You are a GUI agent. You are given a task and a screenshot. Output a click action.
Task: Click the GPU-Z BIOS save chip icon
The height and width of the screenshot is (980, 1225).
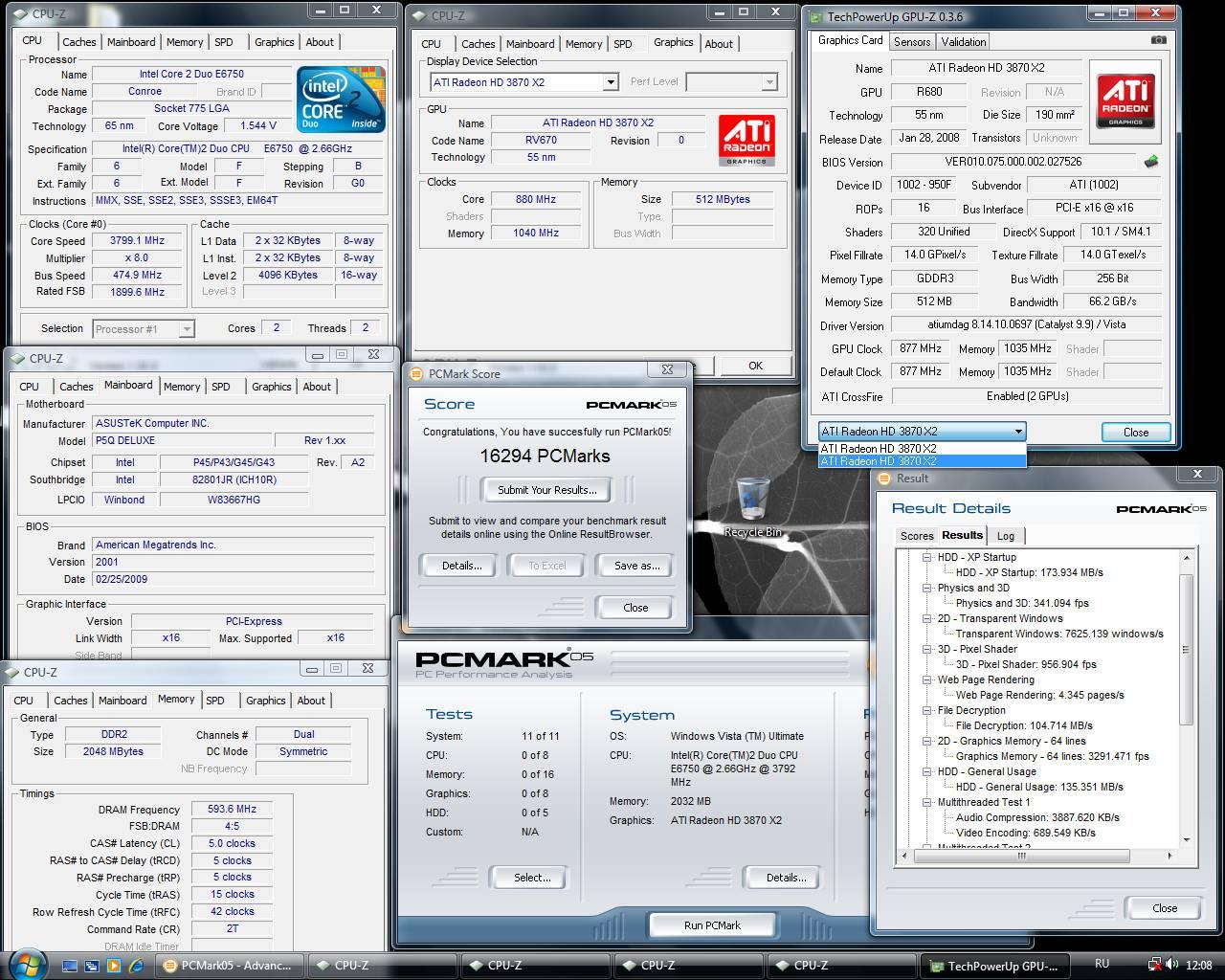tap(1150, 162)
